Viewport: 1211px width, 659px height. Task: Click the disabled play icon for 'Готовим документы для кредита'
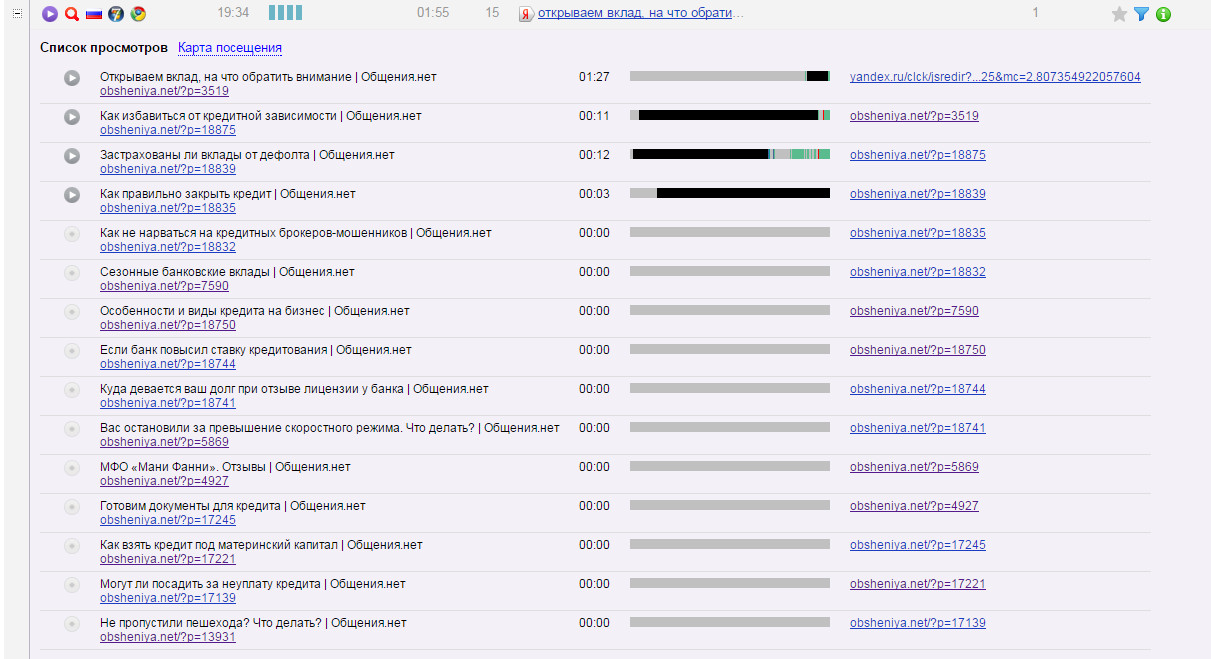pos(72,507)
